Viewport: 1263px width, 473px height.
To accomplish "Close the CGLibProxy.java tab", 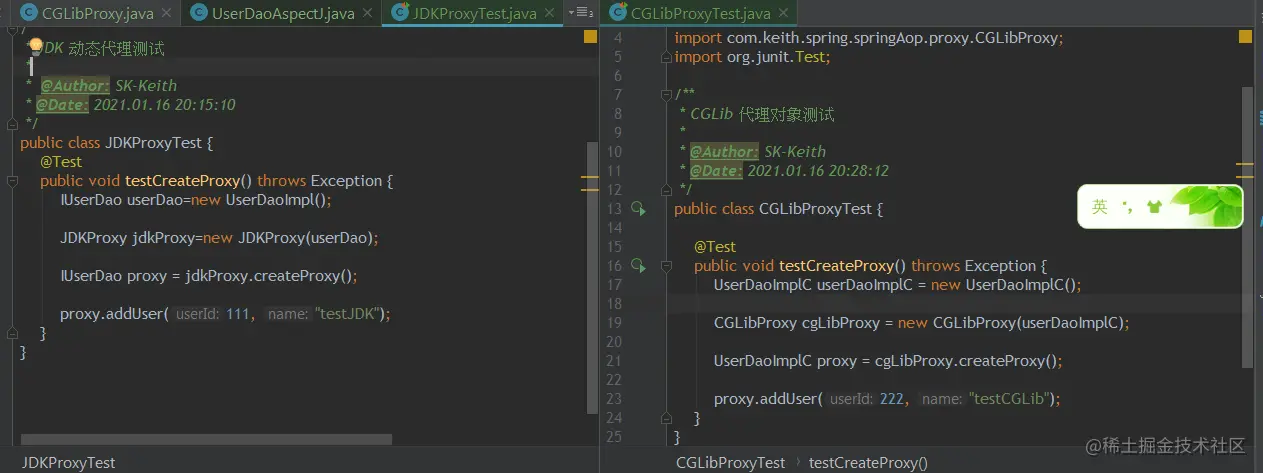I will (x=166, y=14).
